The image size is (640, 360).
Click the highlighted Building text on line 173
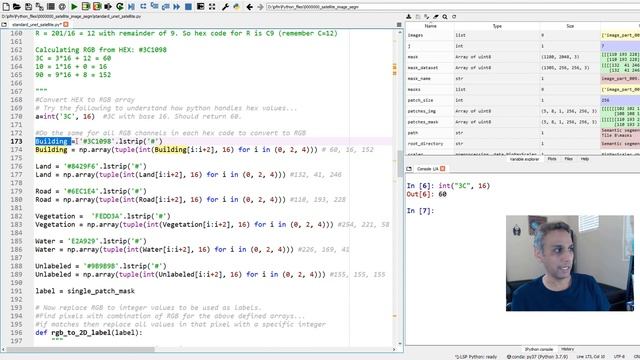pyautogui.click(x=53, y=141)
